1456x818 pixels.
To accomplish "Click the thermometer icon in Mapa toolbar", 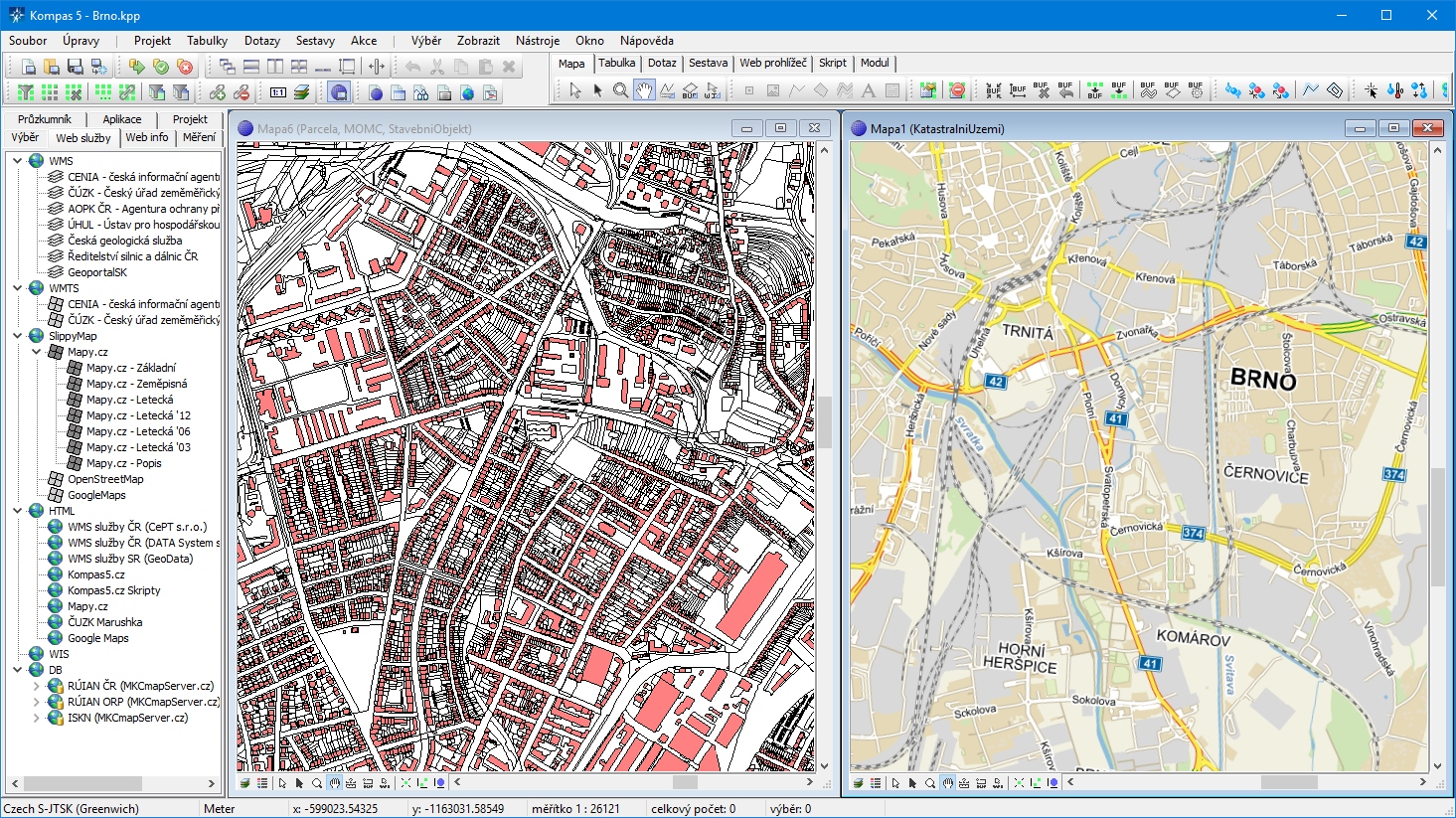I will pos(1395,90).
